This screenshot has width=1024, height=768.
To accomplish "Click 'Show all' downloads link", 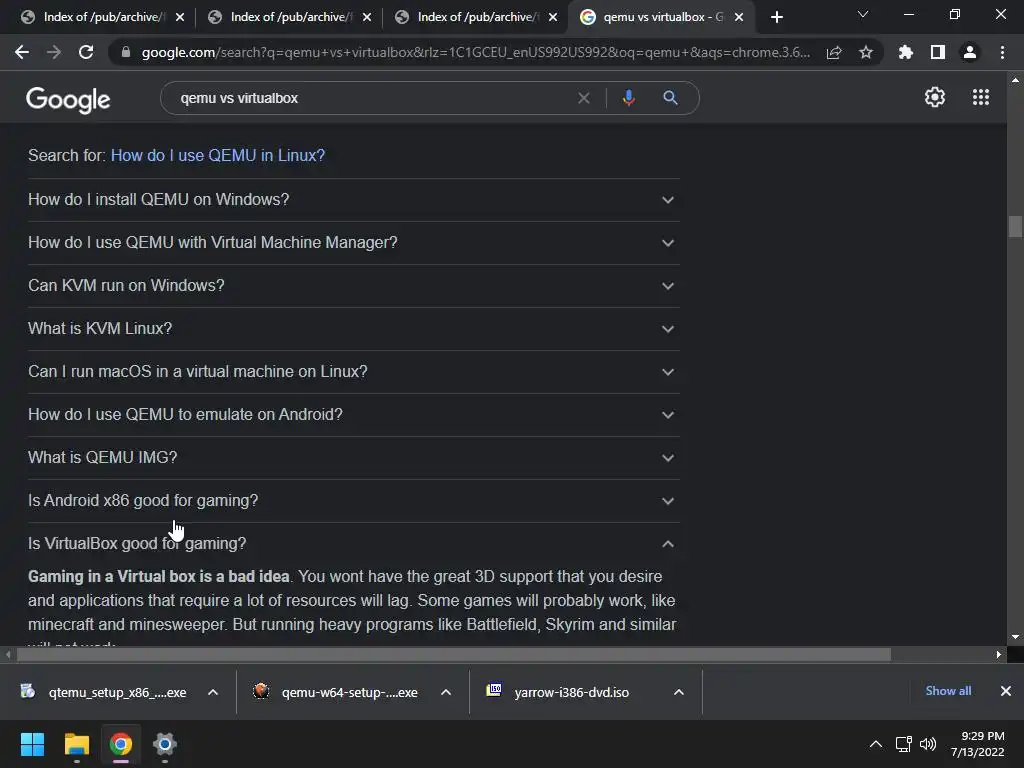I will (948, 691).
